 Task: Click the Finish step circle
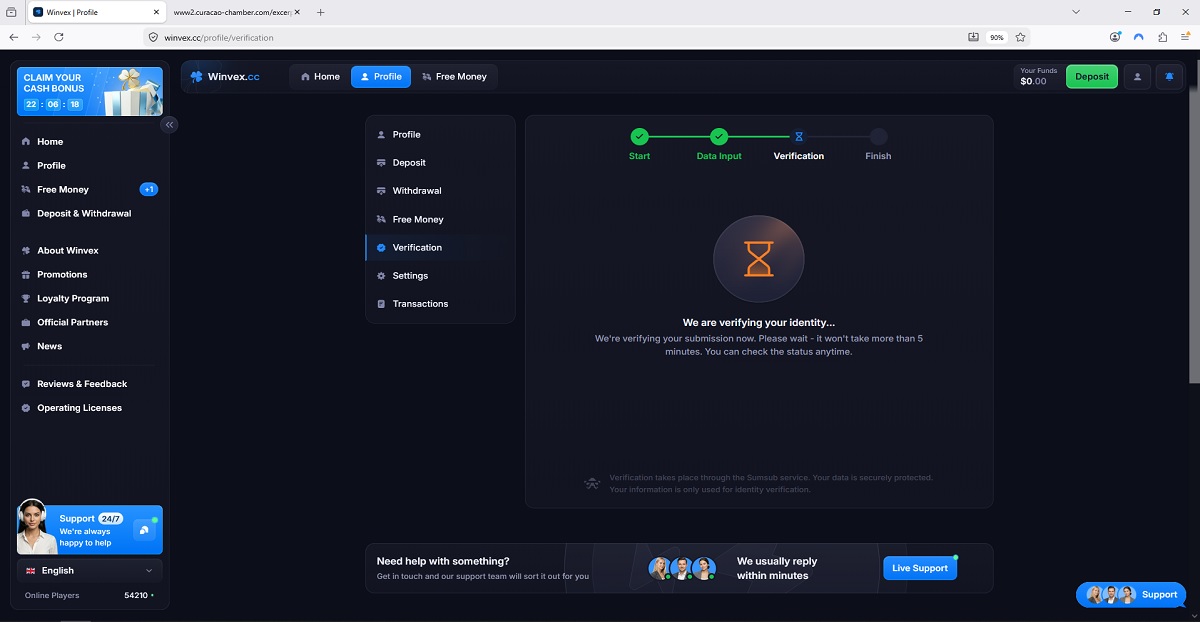878,137
